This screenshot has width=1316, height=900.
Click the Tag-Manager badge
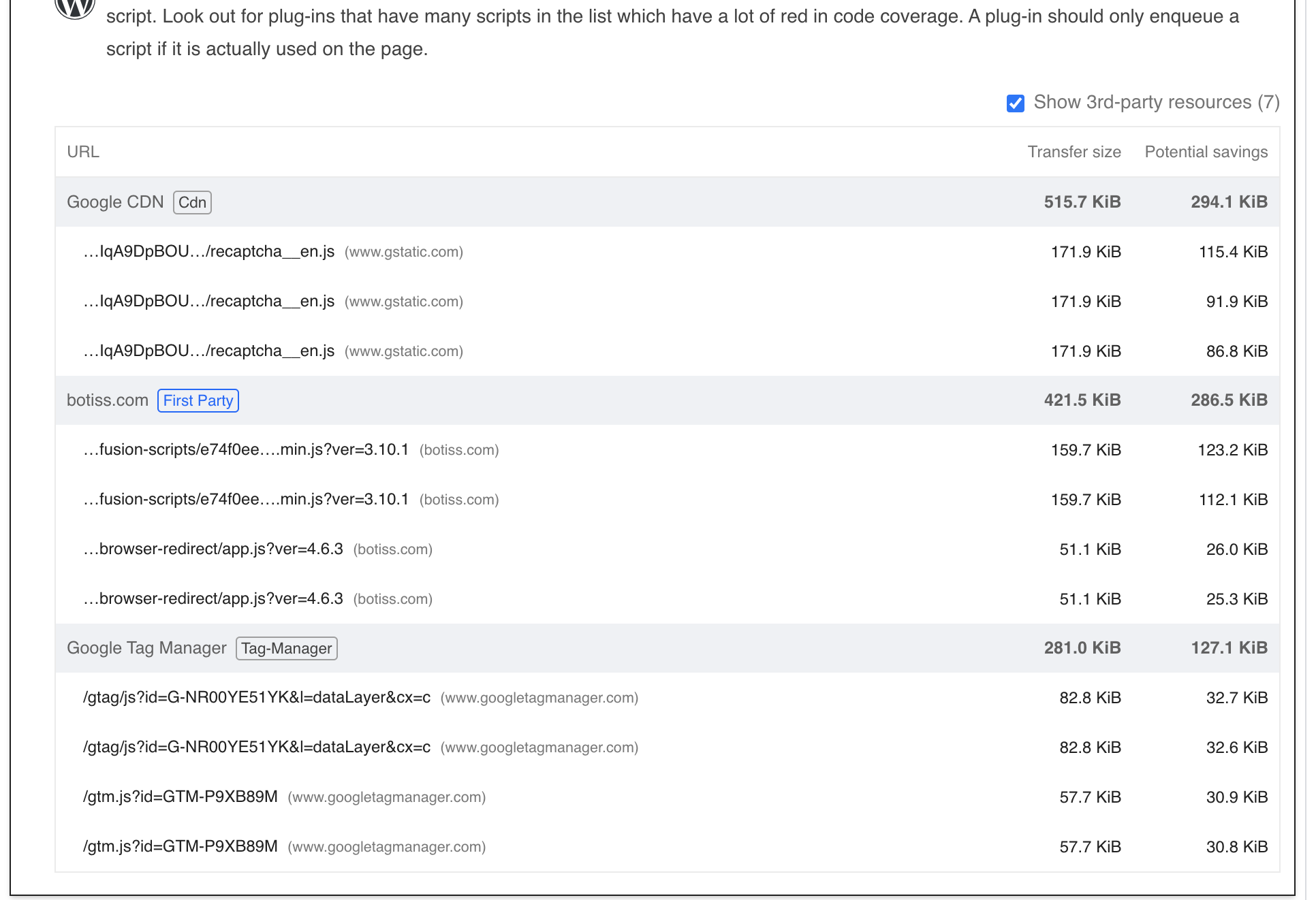tap(286, 648)
